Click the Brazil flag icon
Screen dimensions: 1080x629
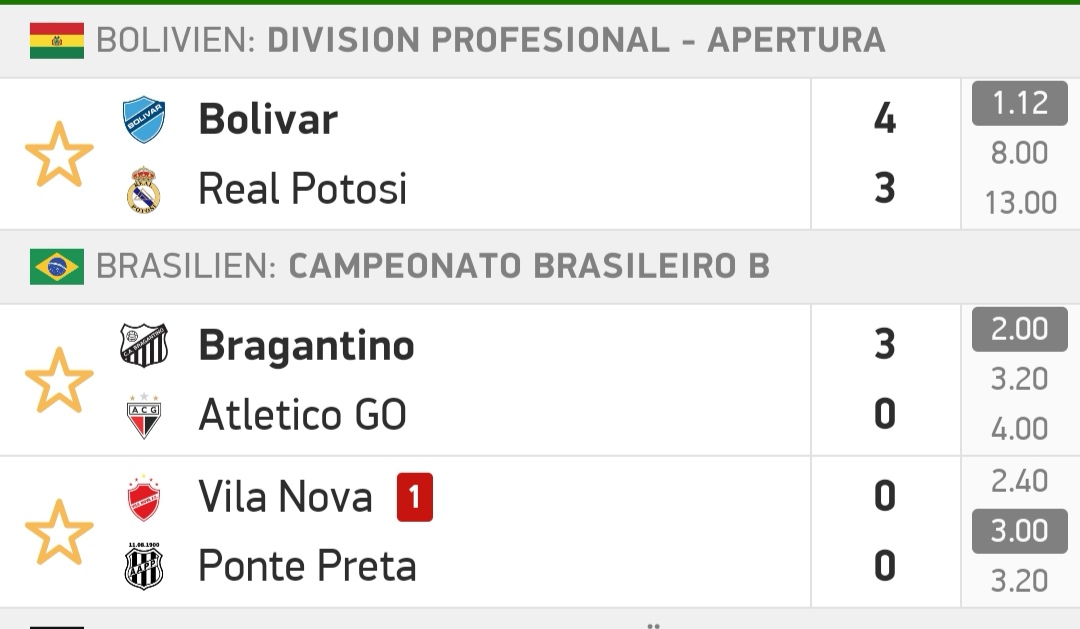tap(56, 267)
